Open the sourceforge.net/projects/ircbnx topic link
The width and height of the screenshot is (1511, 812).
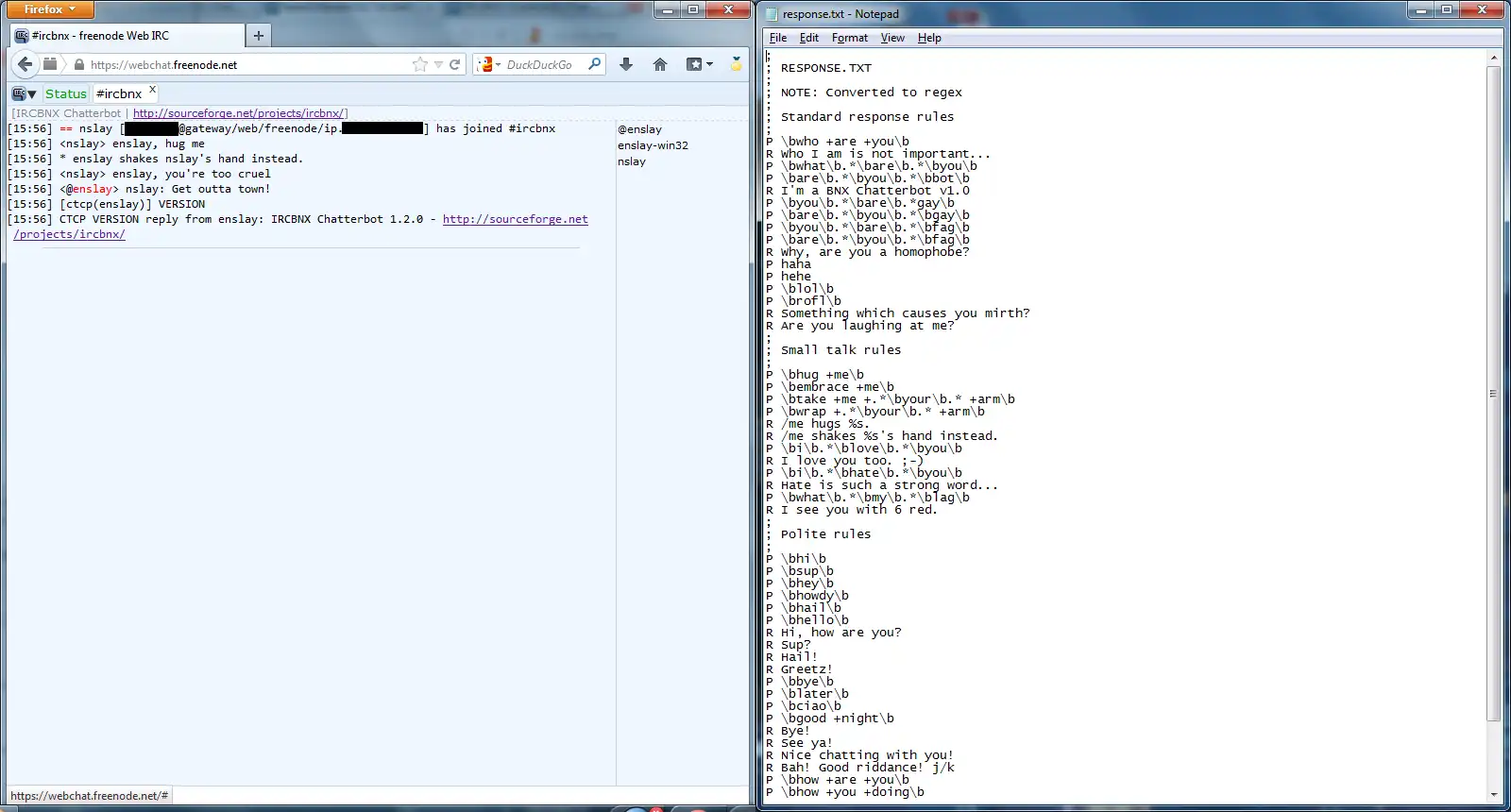click(238, 113)
